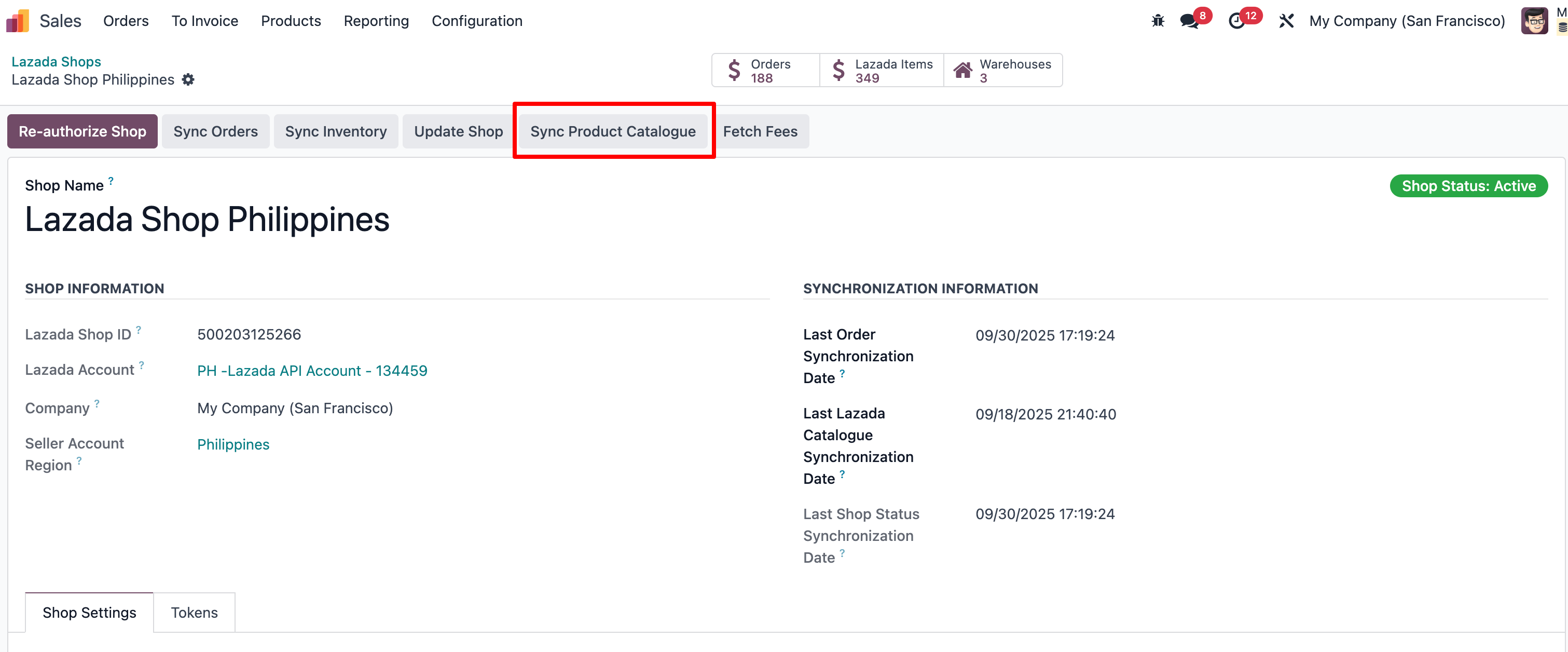Click the Sync Product Catalogue button

(613, 131)
